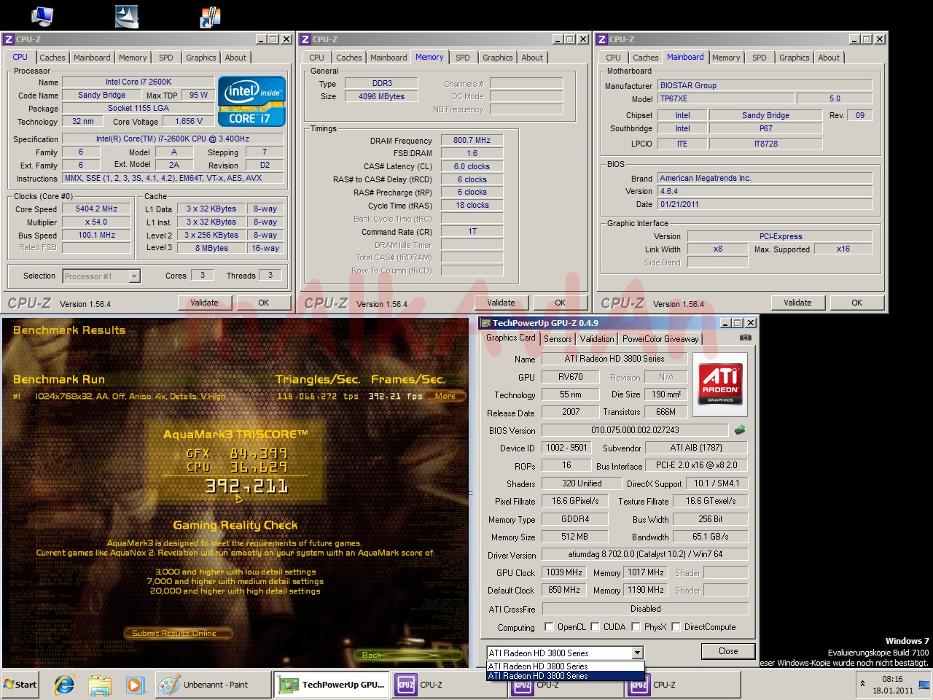The height and width of the screenshot is (700, 933).
Task: Click Submit Results Online in AquaMark3
Action: pos(177,633)
